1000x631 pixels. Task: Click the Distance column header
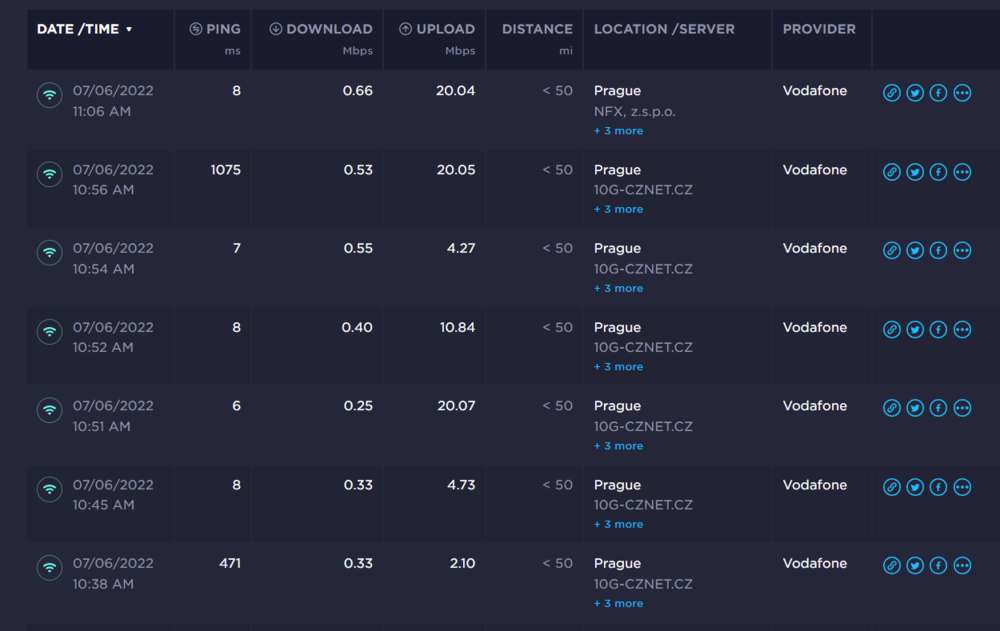tap(537, 30)
